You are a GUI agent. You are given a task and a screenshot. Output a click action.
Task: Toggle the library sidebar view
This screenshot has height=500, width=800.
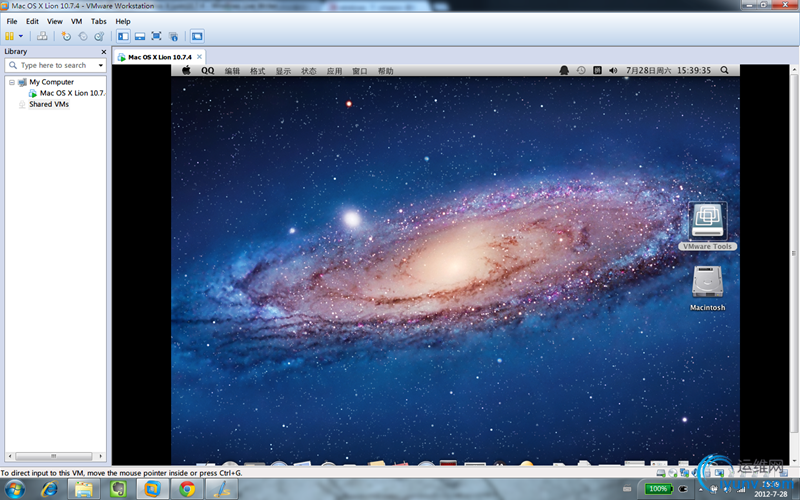(123, 36)
